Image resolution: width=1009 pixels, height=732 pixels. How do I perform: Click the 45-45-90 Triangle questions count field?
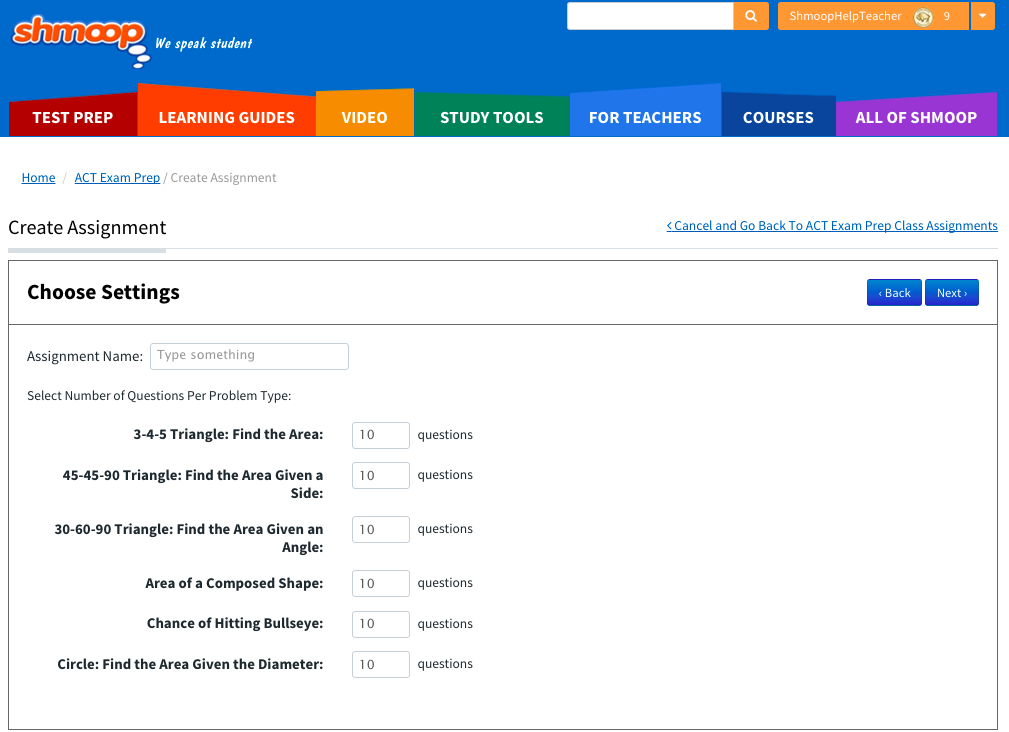point(381,475)
